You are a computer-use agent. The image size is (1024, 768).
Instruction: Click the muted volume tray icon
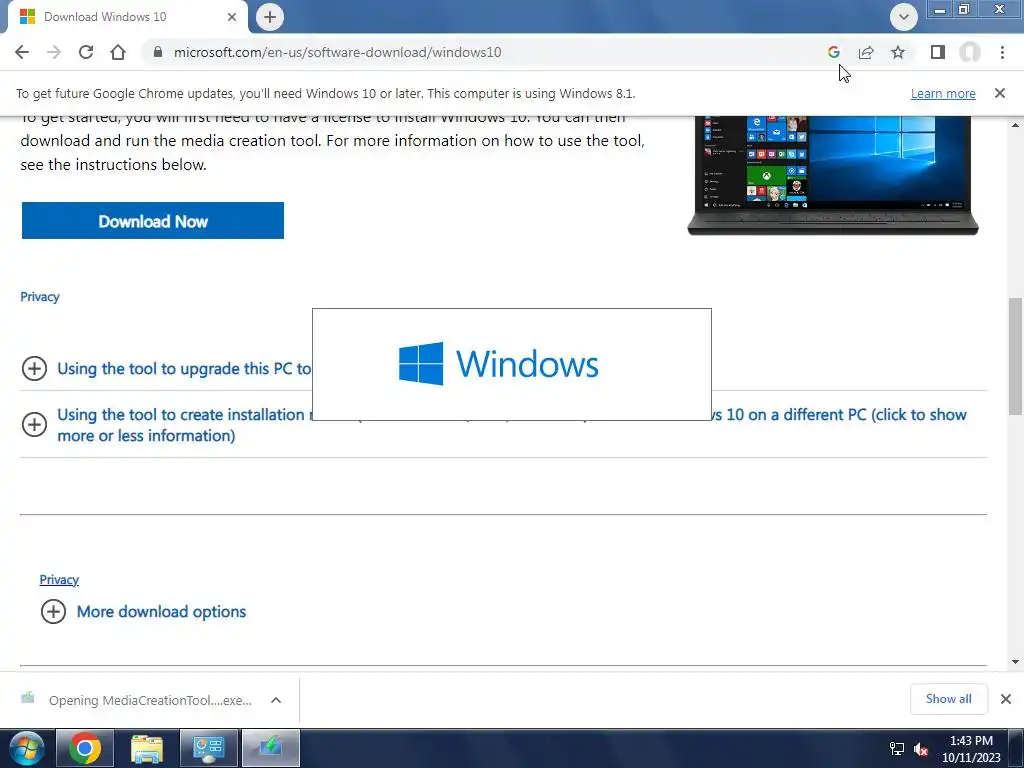921,749
